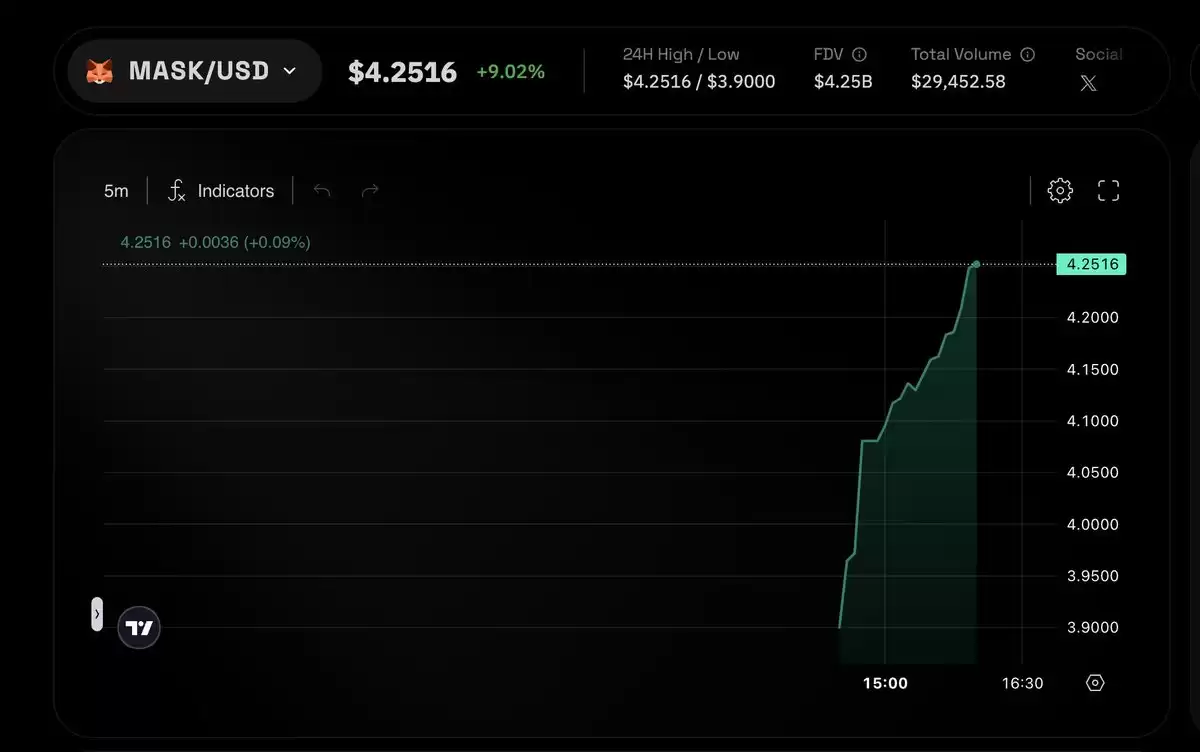Image resolution: width=1200 pixels, height=752 pixels.
Task: Click the MetaMask fox token icon
Action: click(x=100, y=72)
